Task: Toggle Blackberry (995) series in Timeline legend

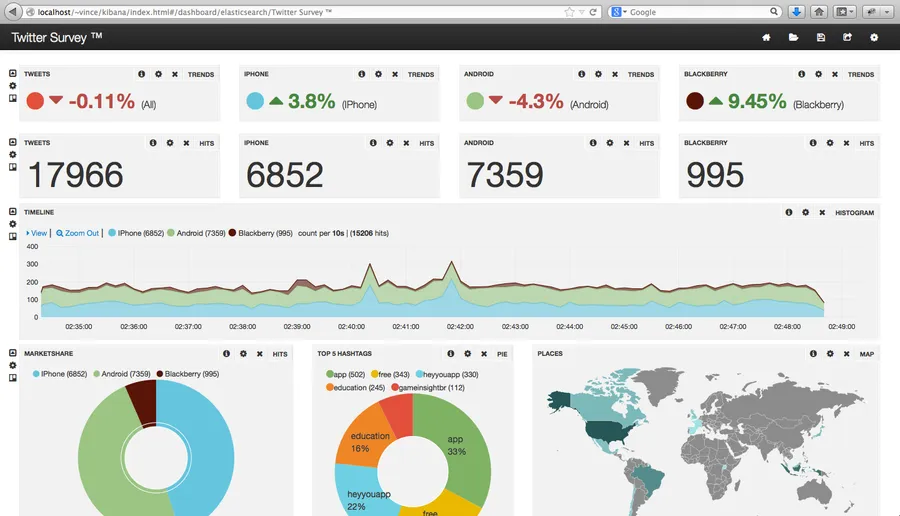Action: [261, 233]
